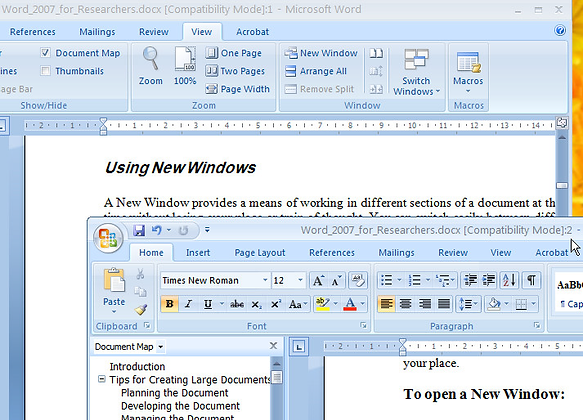
Task: Uncheck the Document Map checkbox
Action: 45,53
